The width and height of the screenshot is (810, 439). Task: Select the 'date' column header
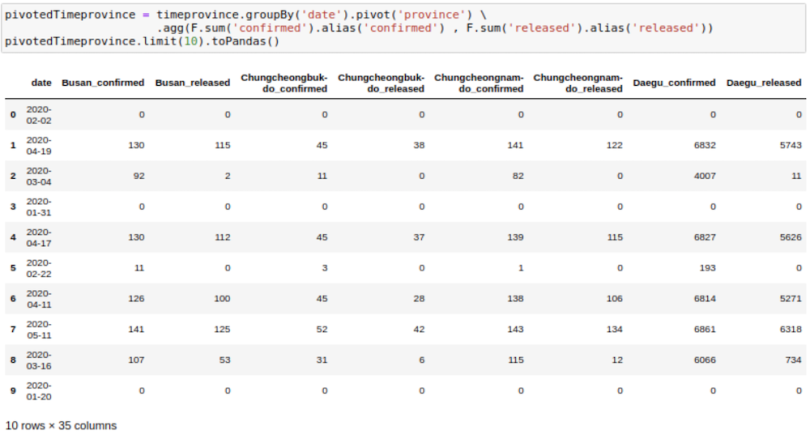41,83
